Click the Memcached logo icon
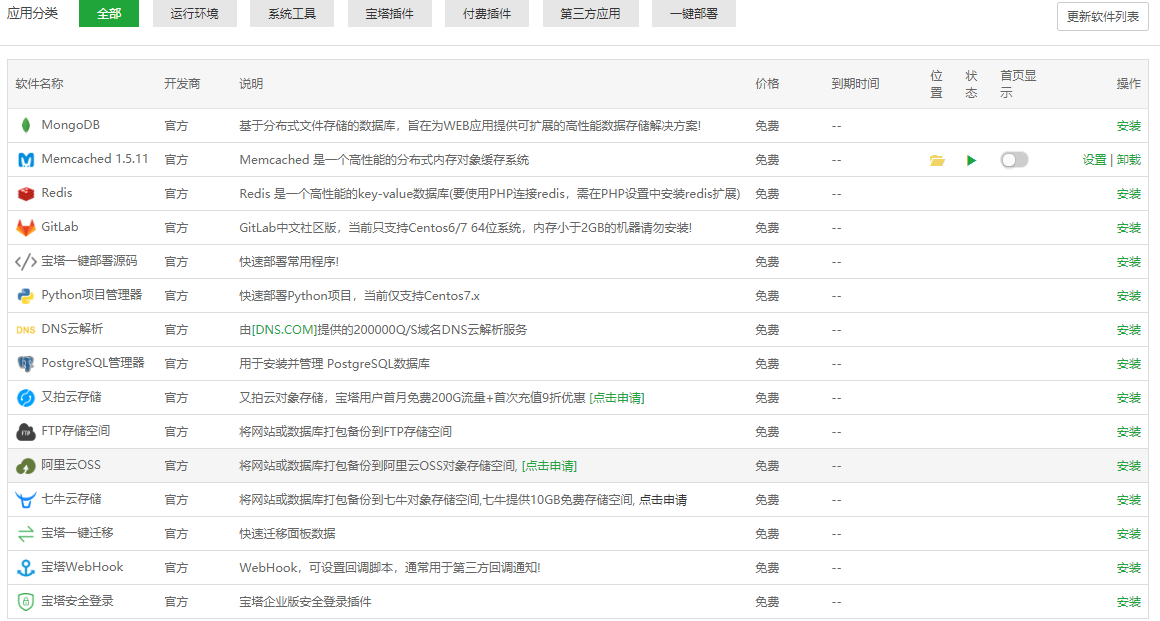1160x621 pixels. tap(26, 159)
